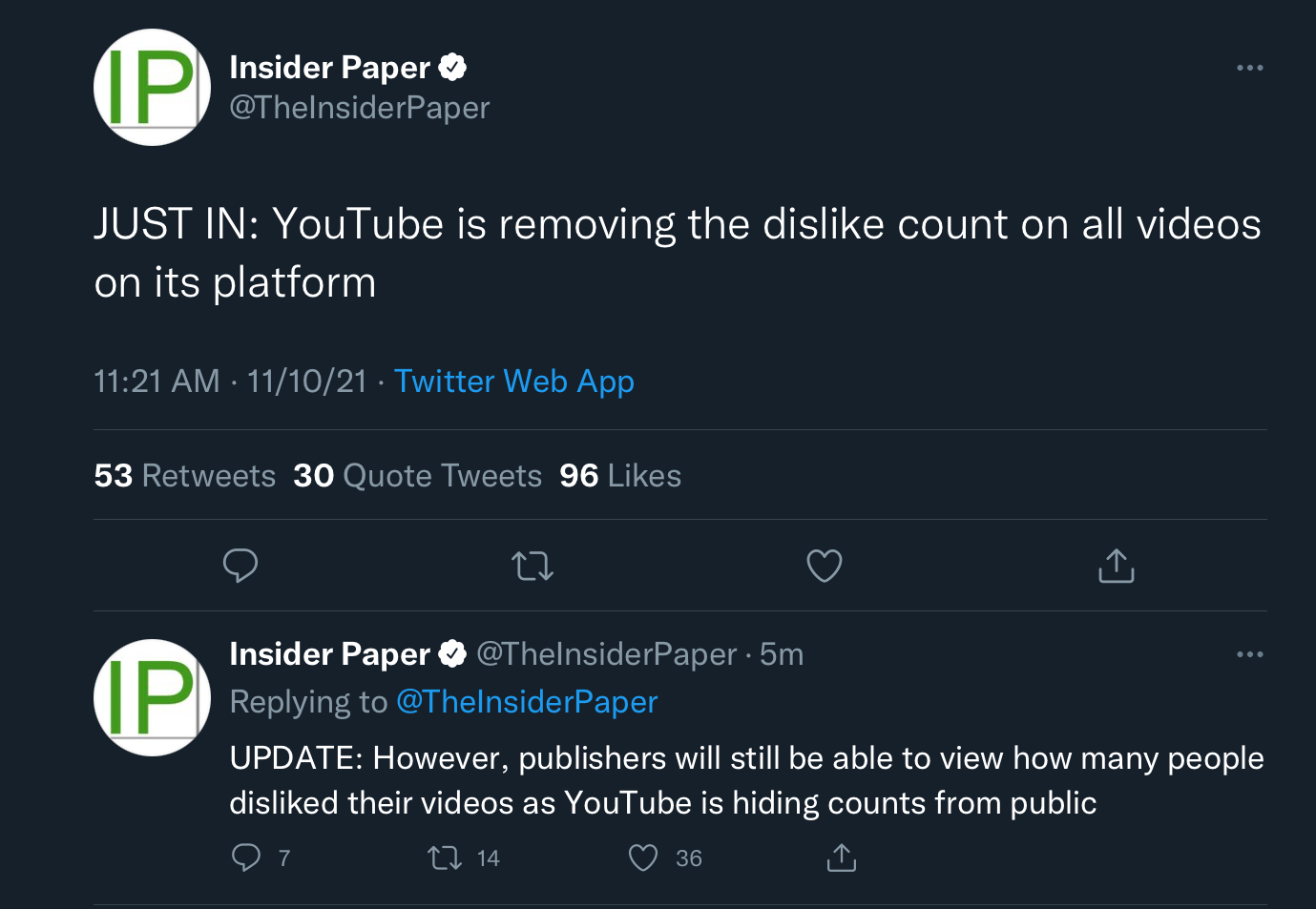Open the Twitter Web App source link
This screenshot has height=909, width=1316.
pyautogui.click(x=514, y=382)
